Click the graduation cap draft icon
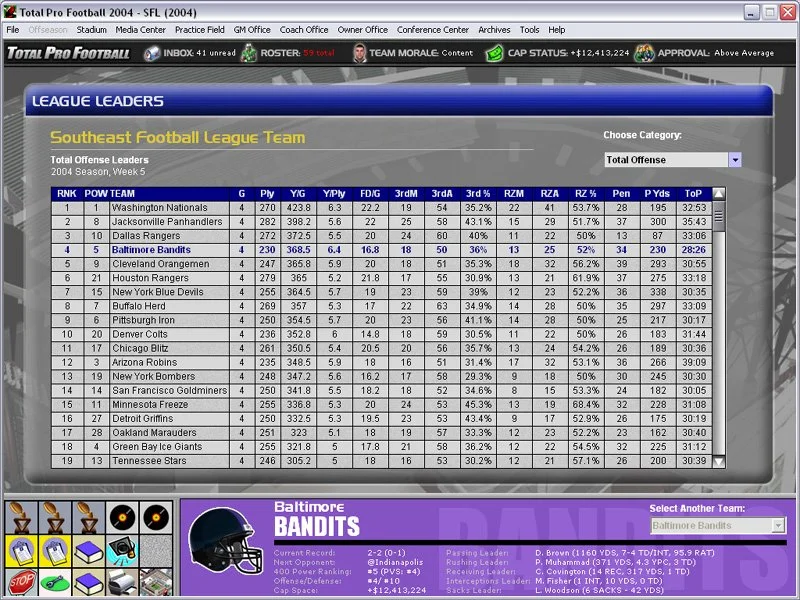Image resolution: width=800 pixels, height=600 pixels. coord(122,550)
